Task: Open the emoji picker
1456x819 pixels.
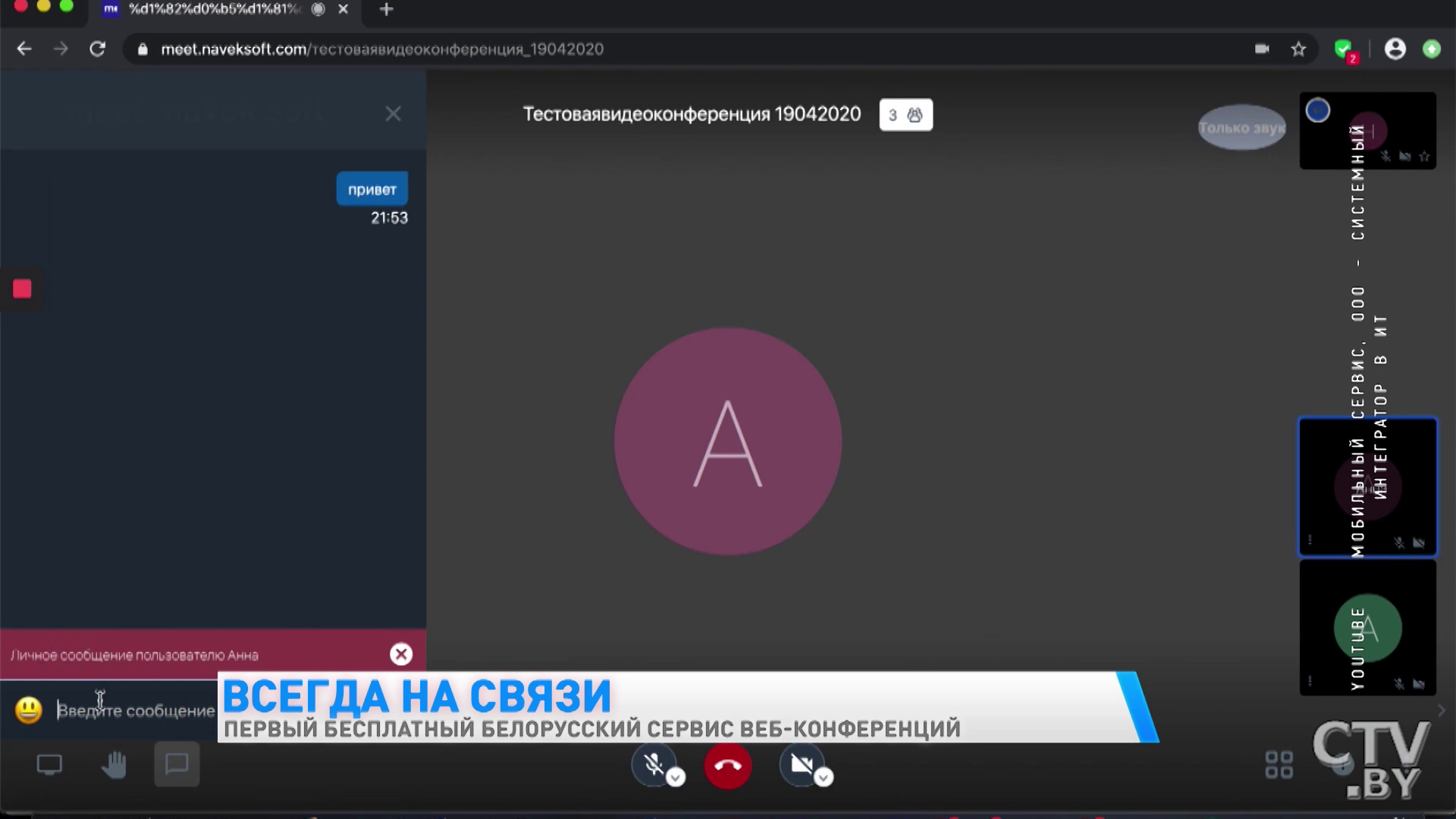Action: 29,710
